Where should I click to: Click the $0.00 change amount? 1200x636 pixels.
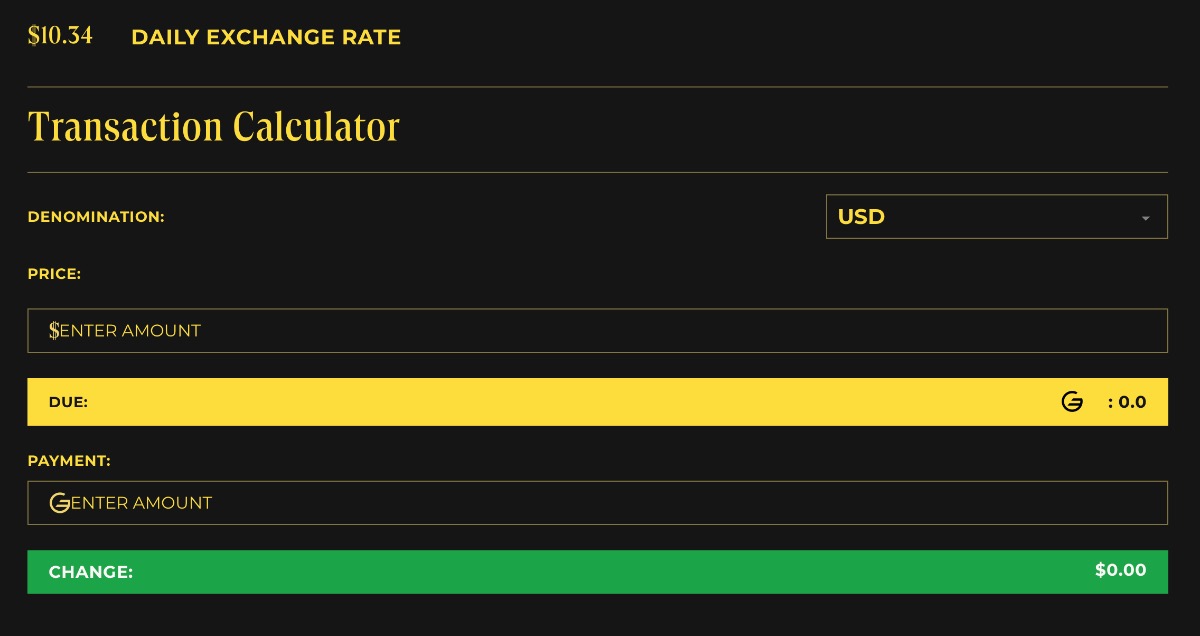click(x=1120, y=571)
